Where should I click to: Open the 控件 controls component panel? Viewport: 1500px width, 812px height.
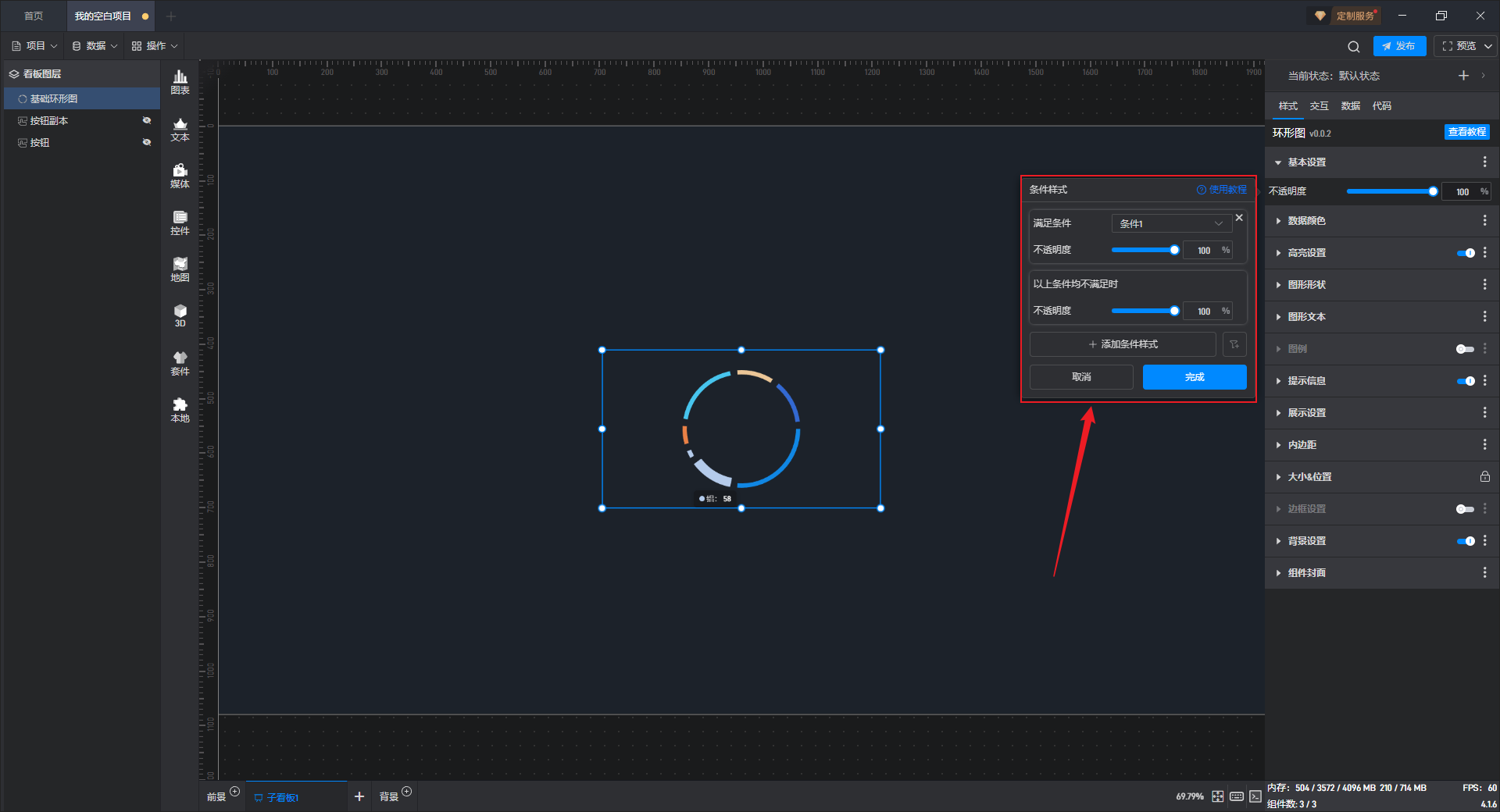point(180,223)
